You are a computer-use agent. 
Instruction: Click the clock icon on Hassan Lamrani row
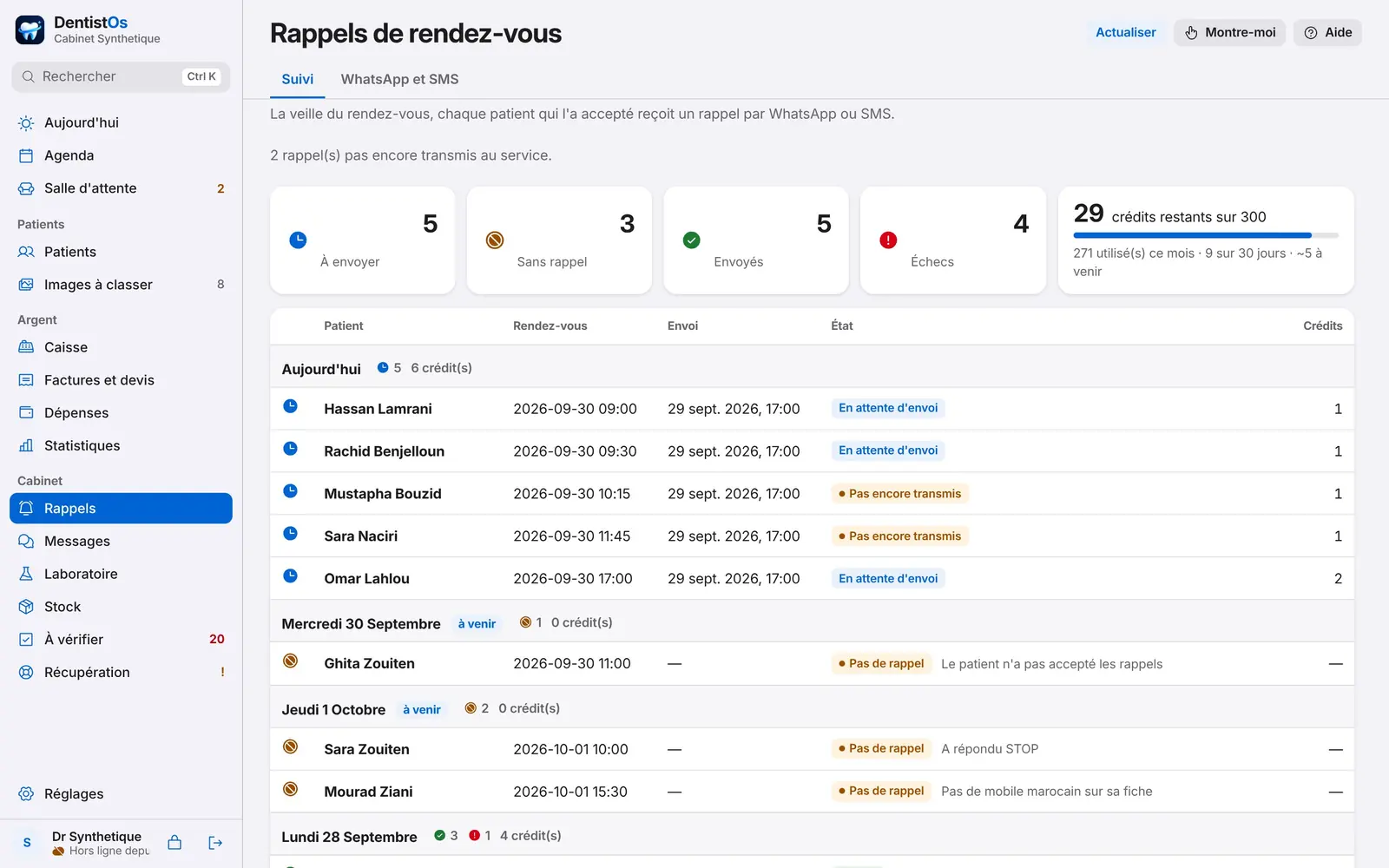290,406
